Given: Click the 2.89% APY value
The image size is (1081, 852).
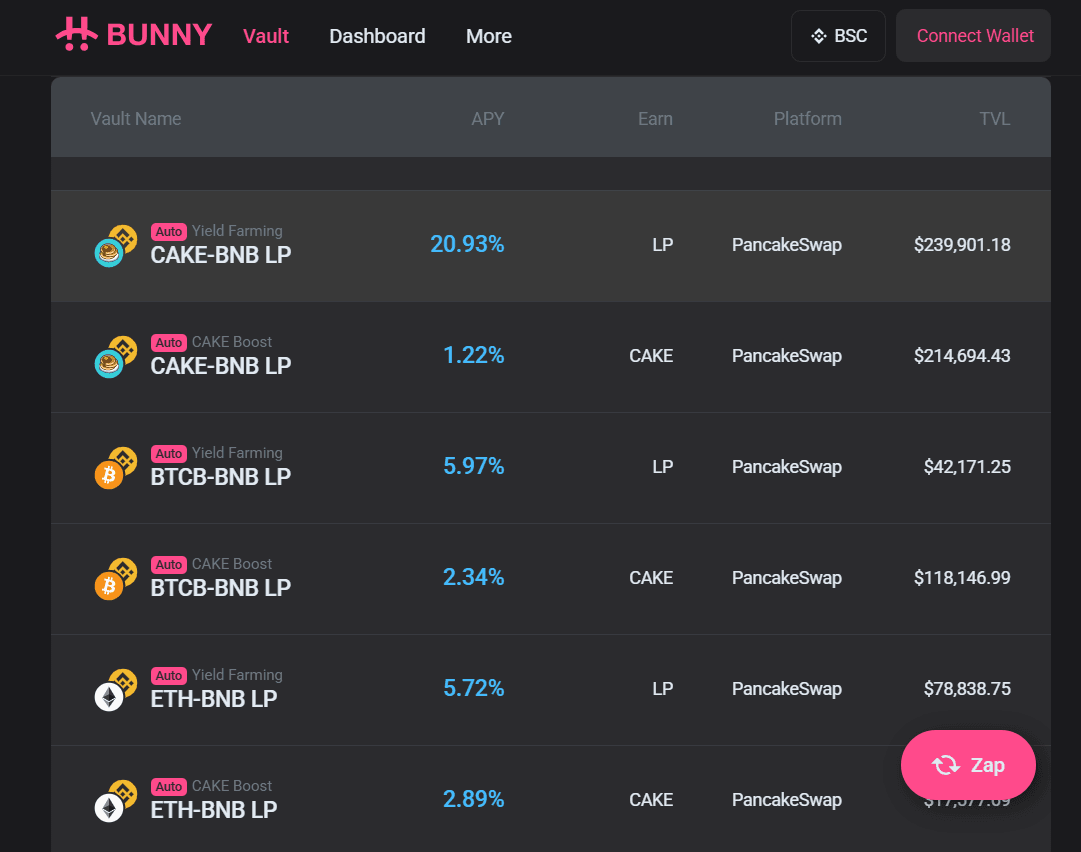Looking at the screenshot, I should click(474, 799).
